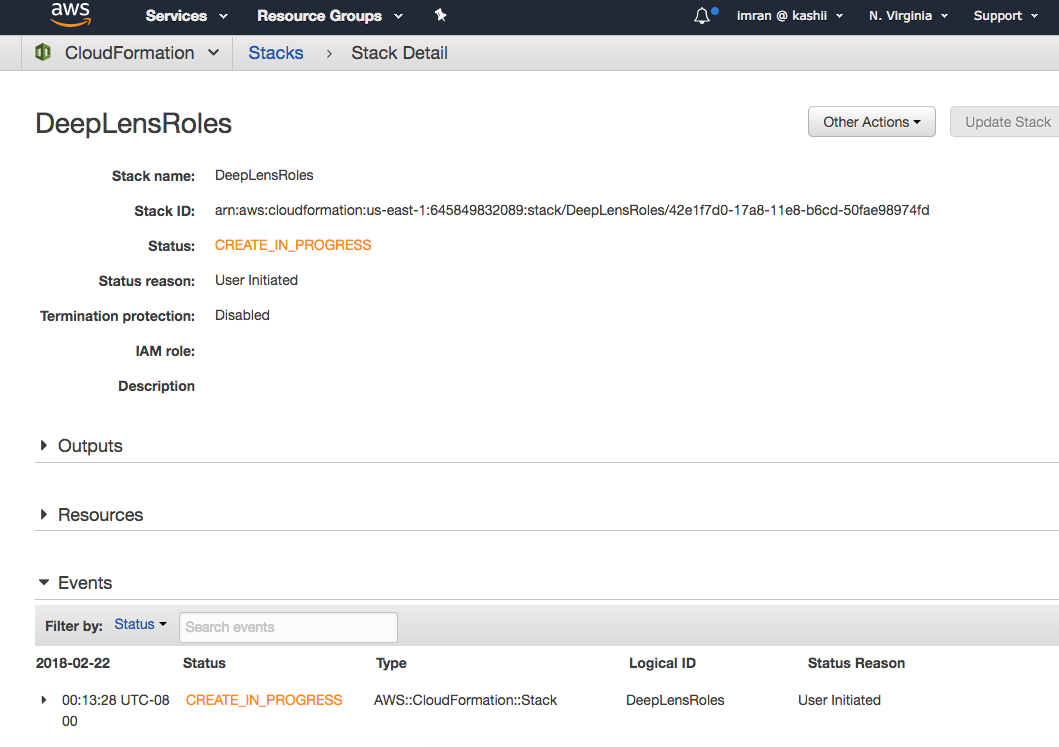Open the Resource Groups menu
The height and width of the screenshot is (747, 1059).
click(x=330, y=16)
